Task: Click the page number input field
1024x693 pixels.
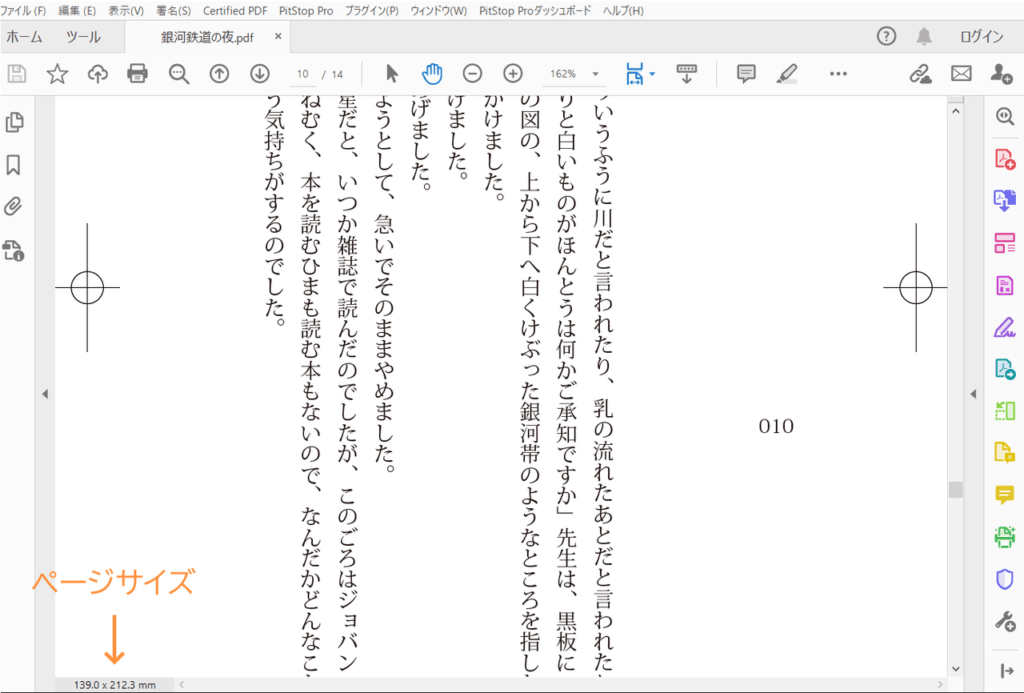Action: [x=303, y=74]
